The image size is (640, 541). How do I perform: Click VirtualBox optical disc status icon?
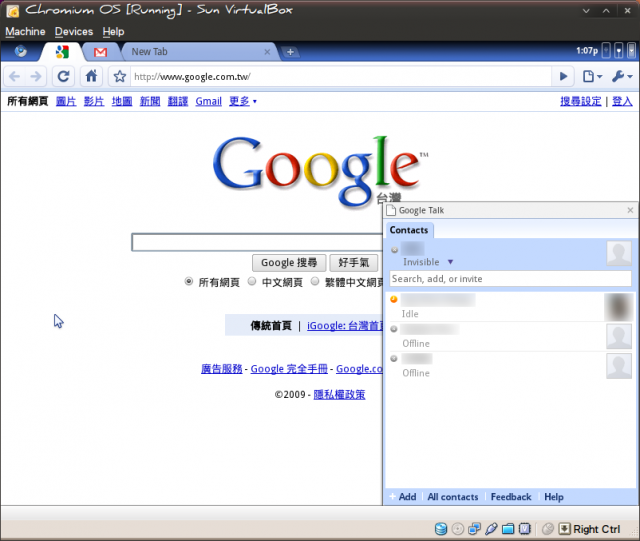(x=458, y=529)
